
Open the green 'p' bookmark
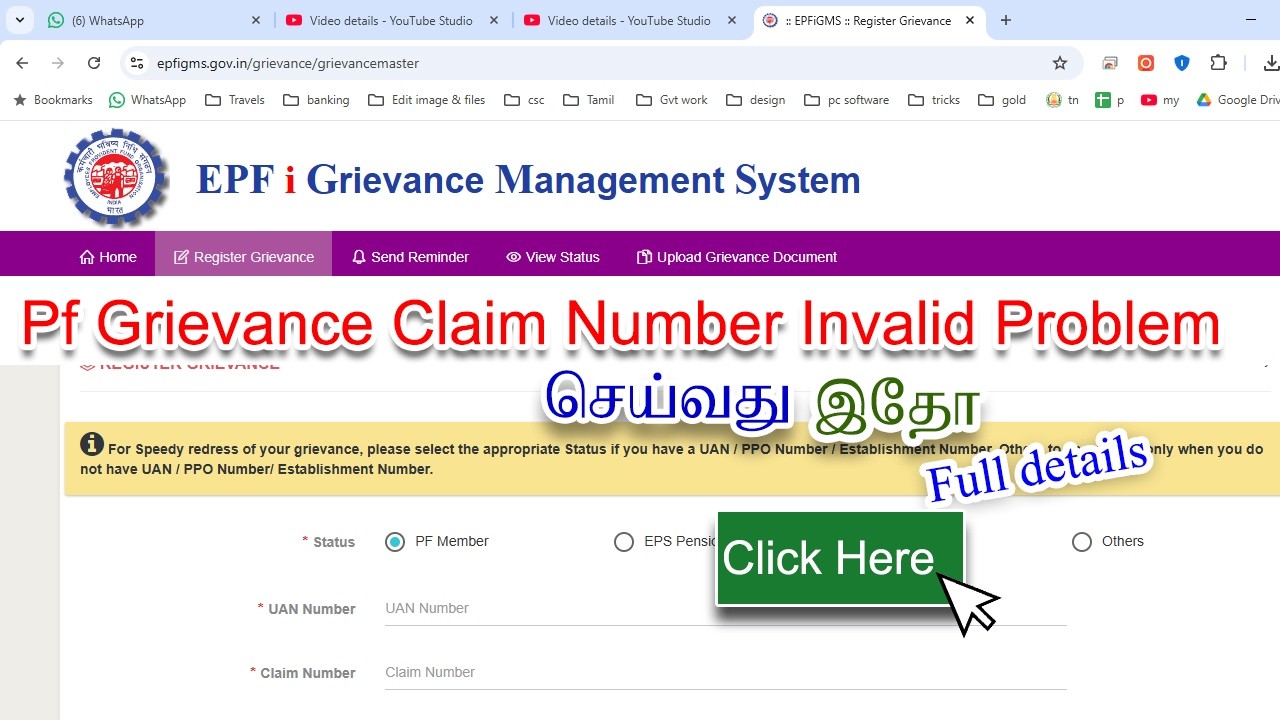pyautogui.click(x=1110, y=100)
